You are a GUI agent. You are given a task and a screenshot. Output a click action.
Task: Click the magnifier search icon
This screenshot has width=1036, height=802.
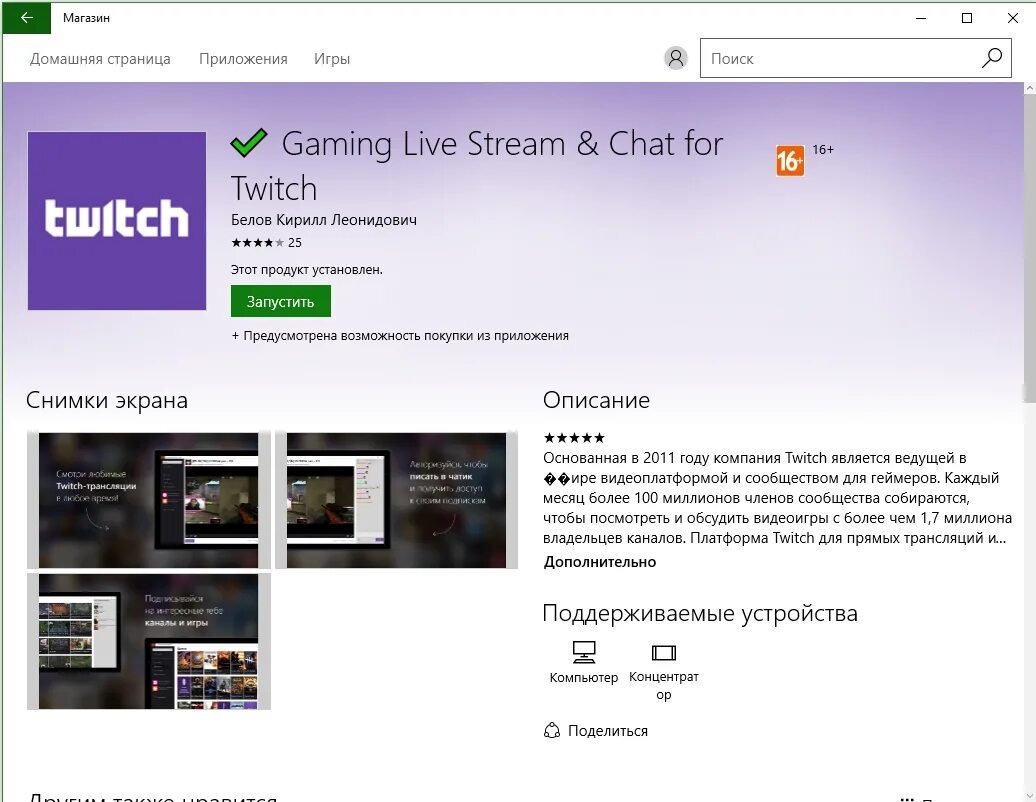992,58
